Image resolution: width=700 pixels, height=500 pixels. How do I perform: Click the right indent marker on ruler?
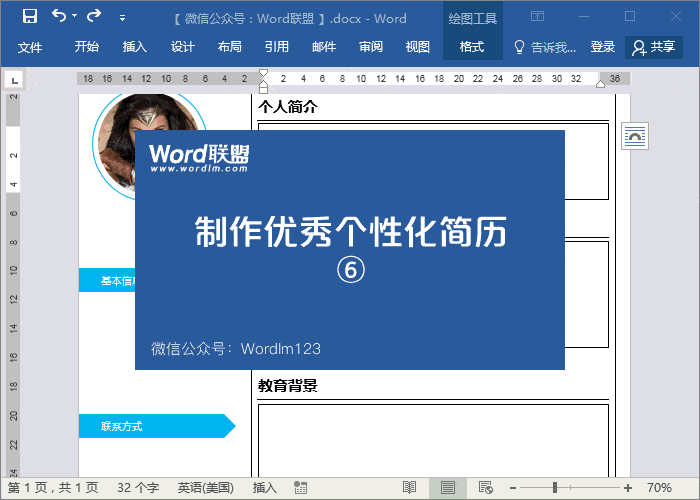pyautogui.click(x=600, y=84)
